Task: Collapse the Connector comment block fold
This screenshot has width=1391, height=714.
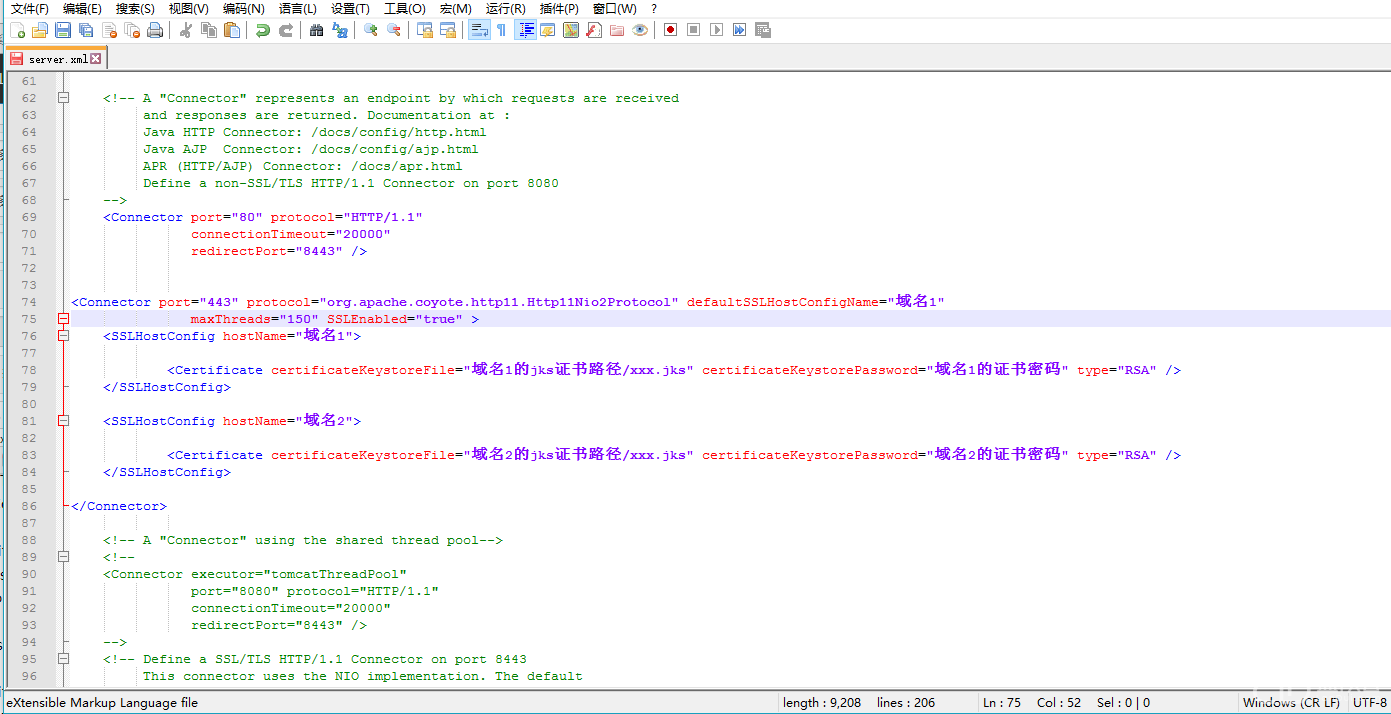Action: coord(63,97)
